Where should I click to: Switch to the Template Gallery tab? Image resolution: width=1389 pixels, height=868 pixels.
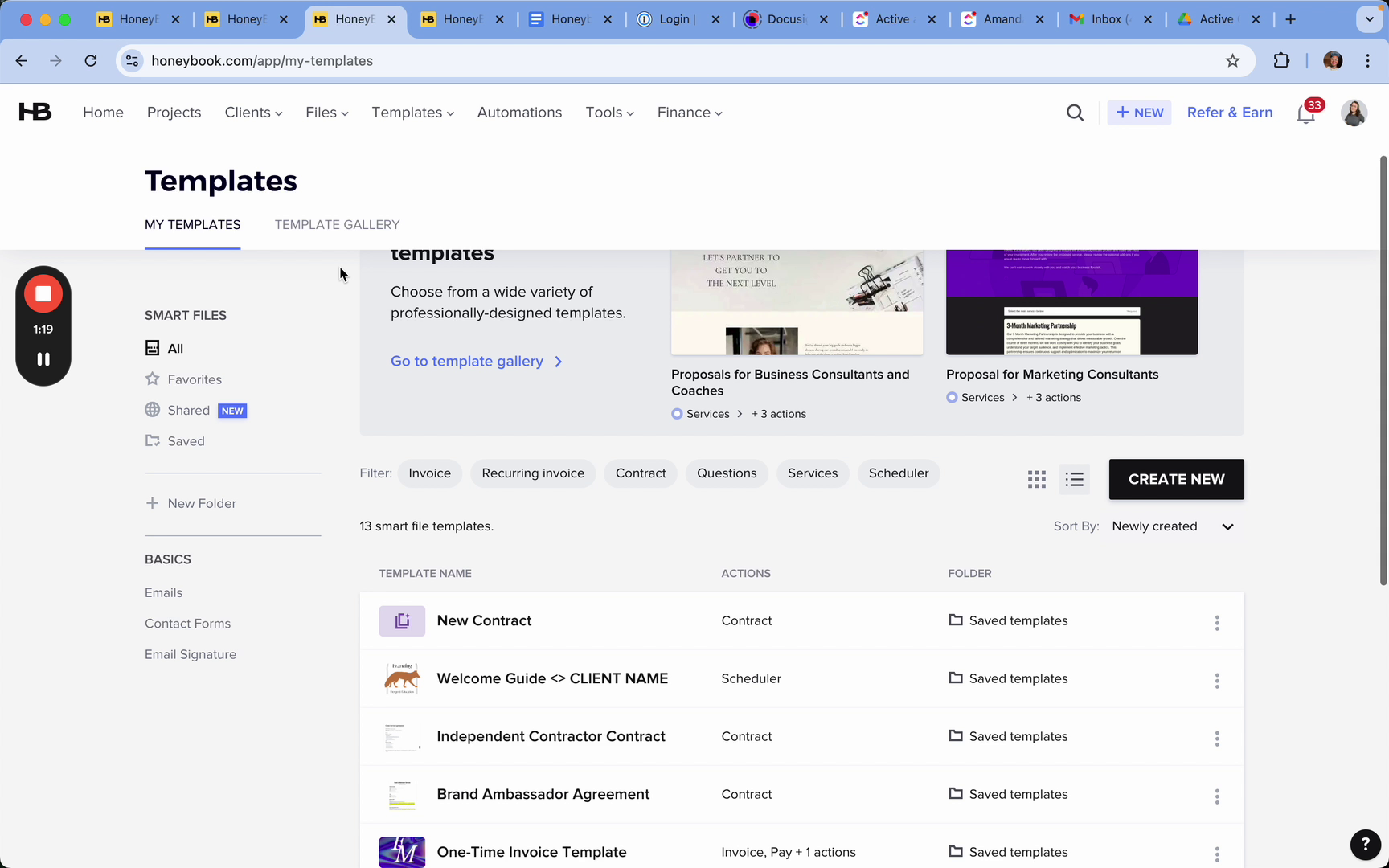pyautogui.click(x=337, y=225)
